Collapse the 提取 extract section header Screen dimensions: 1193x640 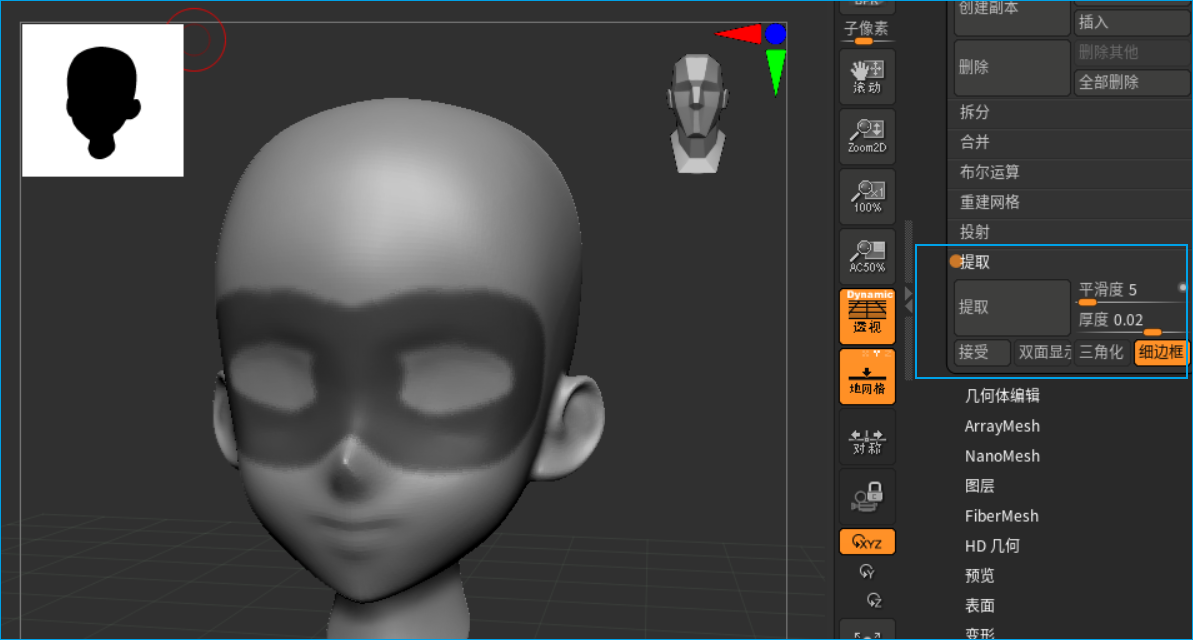pos(975,263)
